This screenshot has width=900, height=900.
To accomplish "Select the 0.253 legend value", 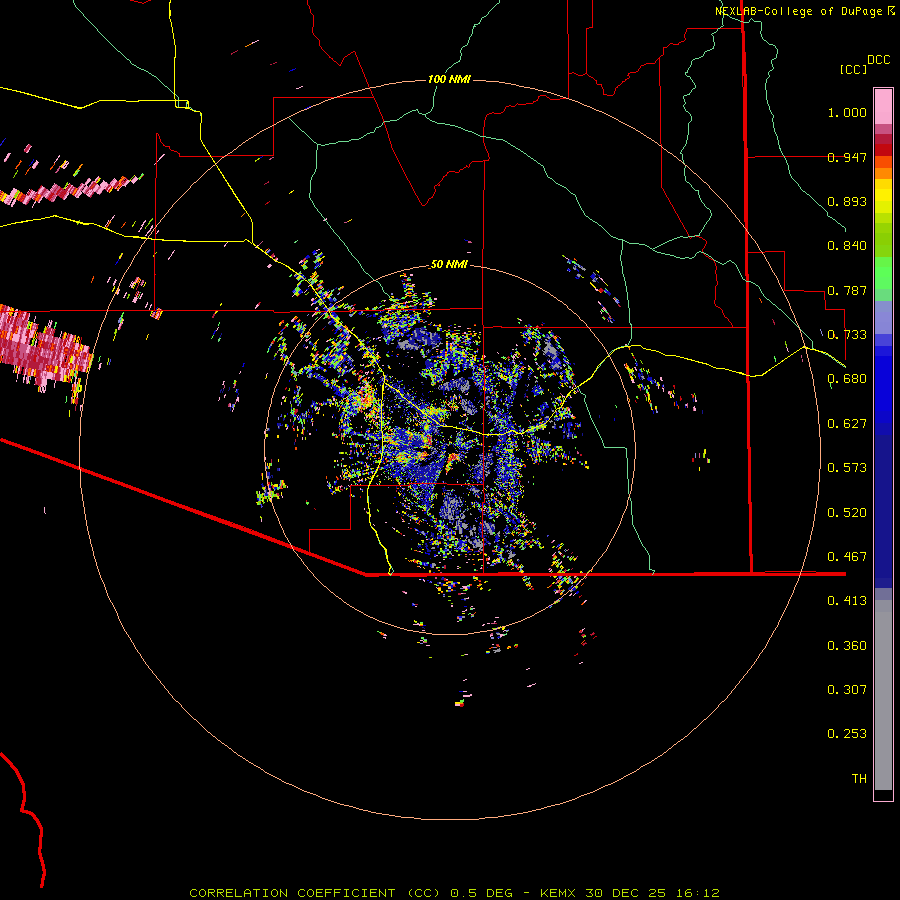I will [x=847, y=734].
